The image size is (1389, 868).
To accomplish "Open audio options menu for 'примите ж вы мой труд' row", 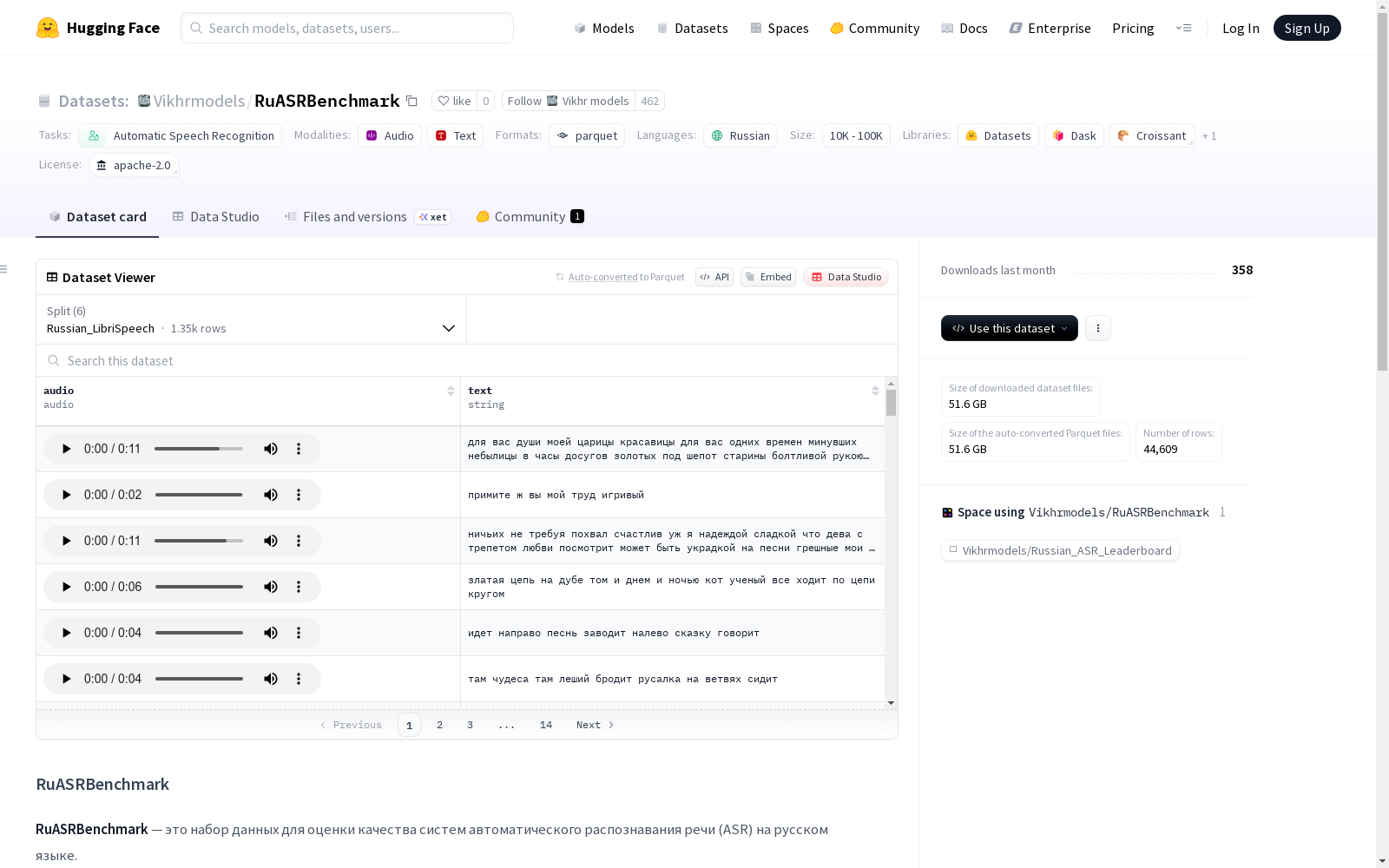I will [x=299, y=495].
